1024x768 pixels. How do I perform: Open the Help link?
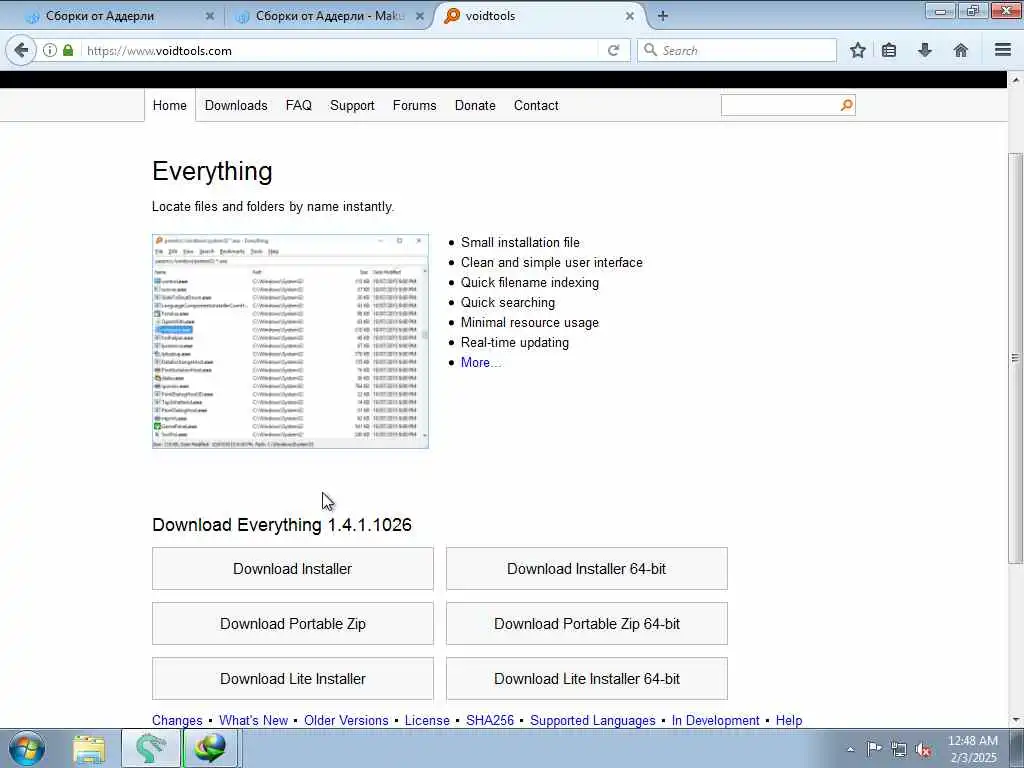pos(789,720)
